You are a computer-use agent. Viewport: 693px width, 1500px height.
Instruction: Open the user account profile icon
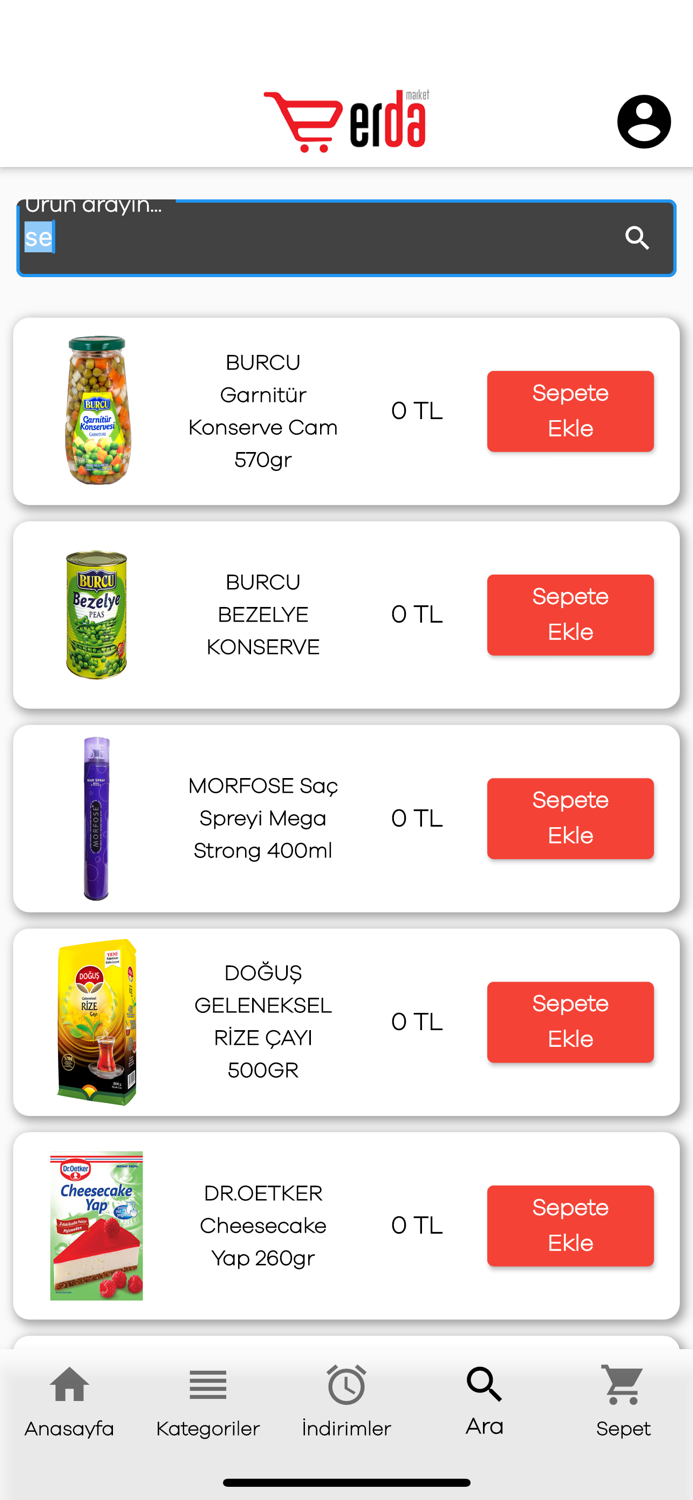[x=643, y=122]
